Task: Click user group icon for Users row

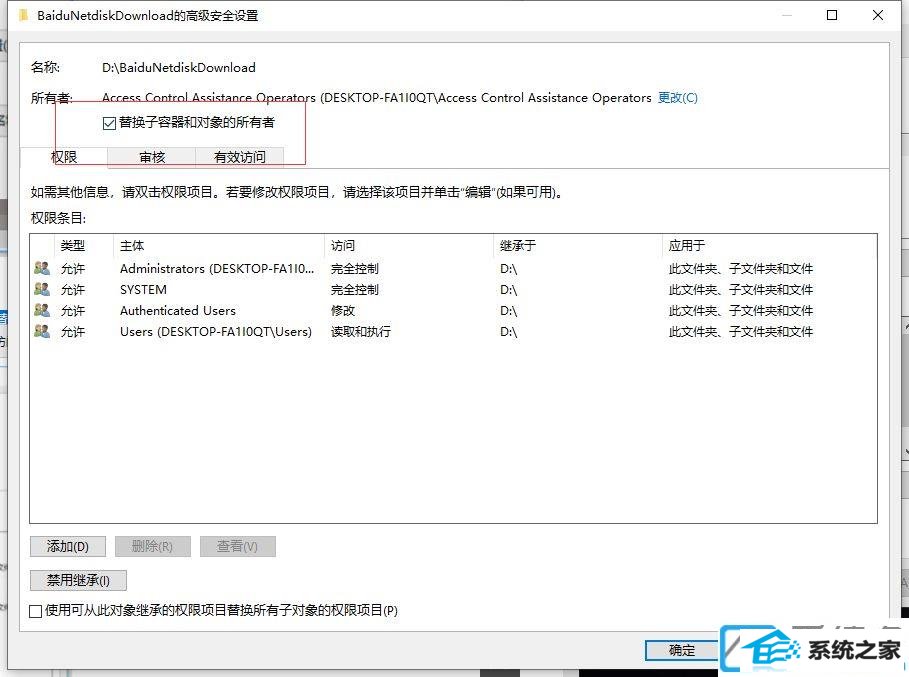Action: click(x=42, y=331)
